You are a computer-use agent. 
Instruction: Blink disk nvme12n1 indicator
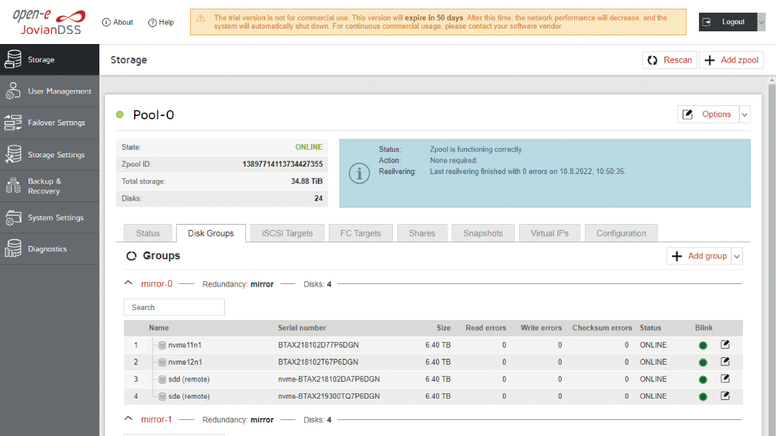pos(703,363)
